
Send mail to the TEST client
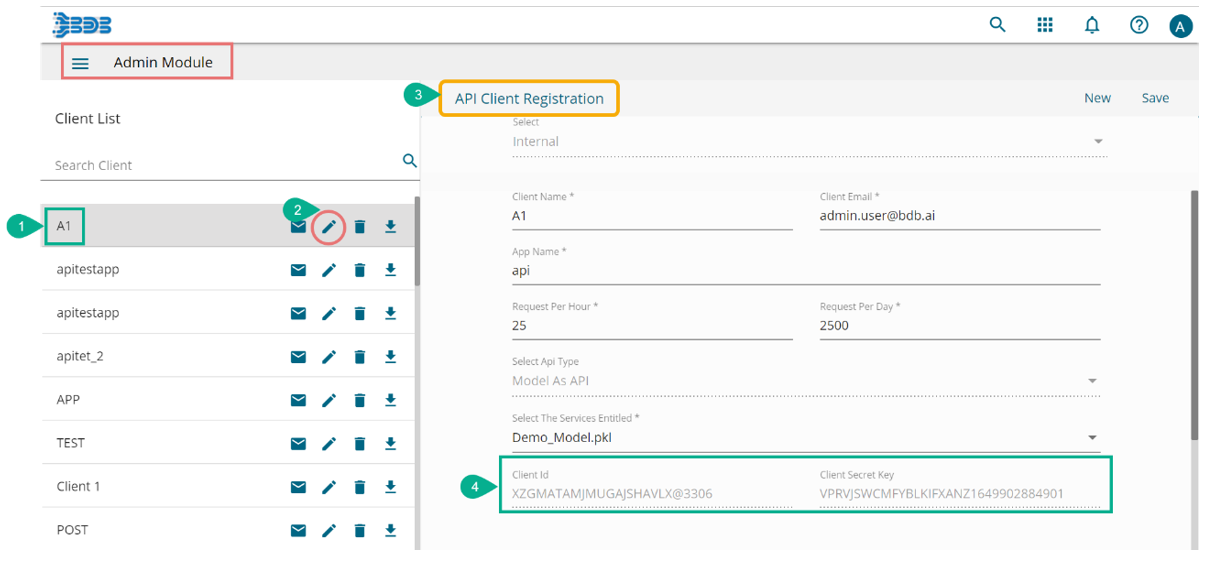[x=298, y=443]
